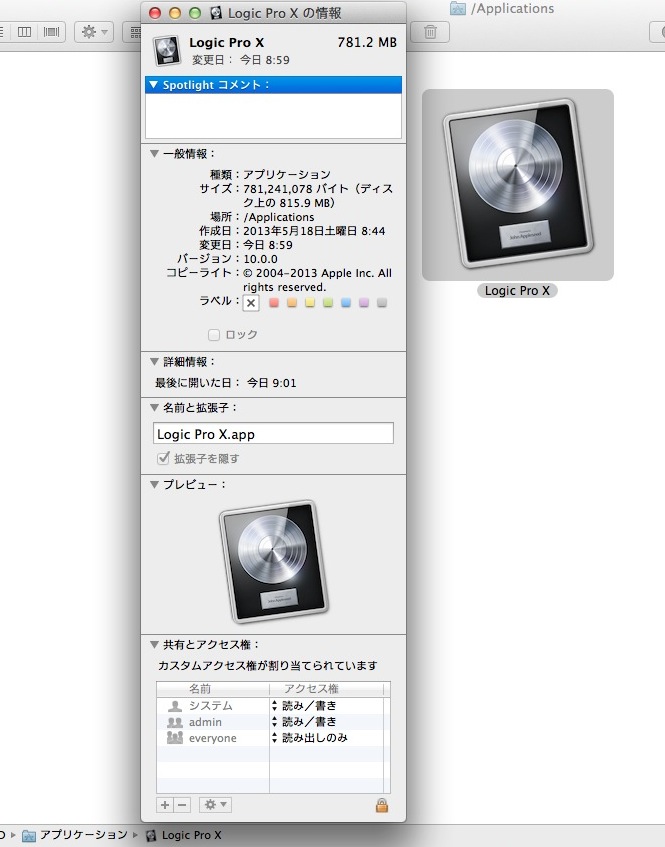Close the Logic Pro X info window
665x847 pixels.
tap(155, 13)
